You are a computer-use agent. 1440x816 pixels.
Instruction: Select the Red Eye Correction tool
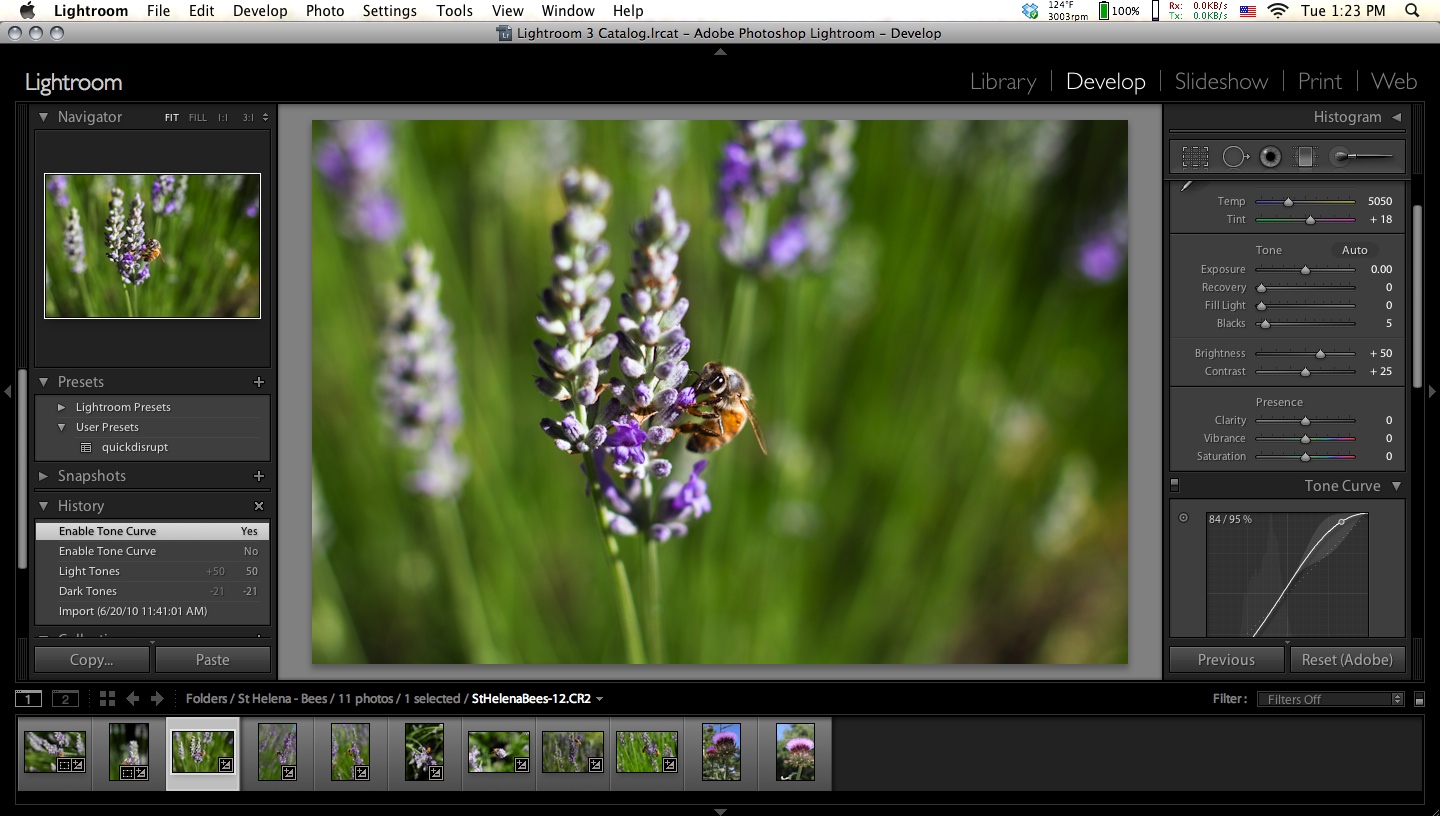tap(1270, 157)
